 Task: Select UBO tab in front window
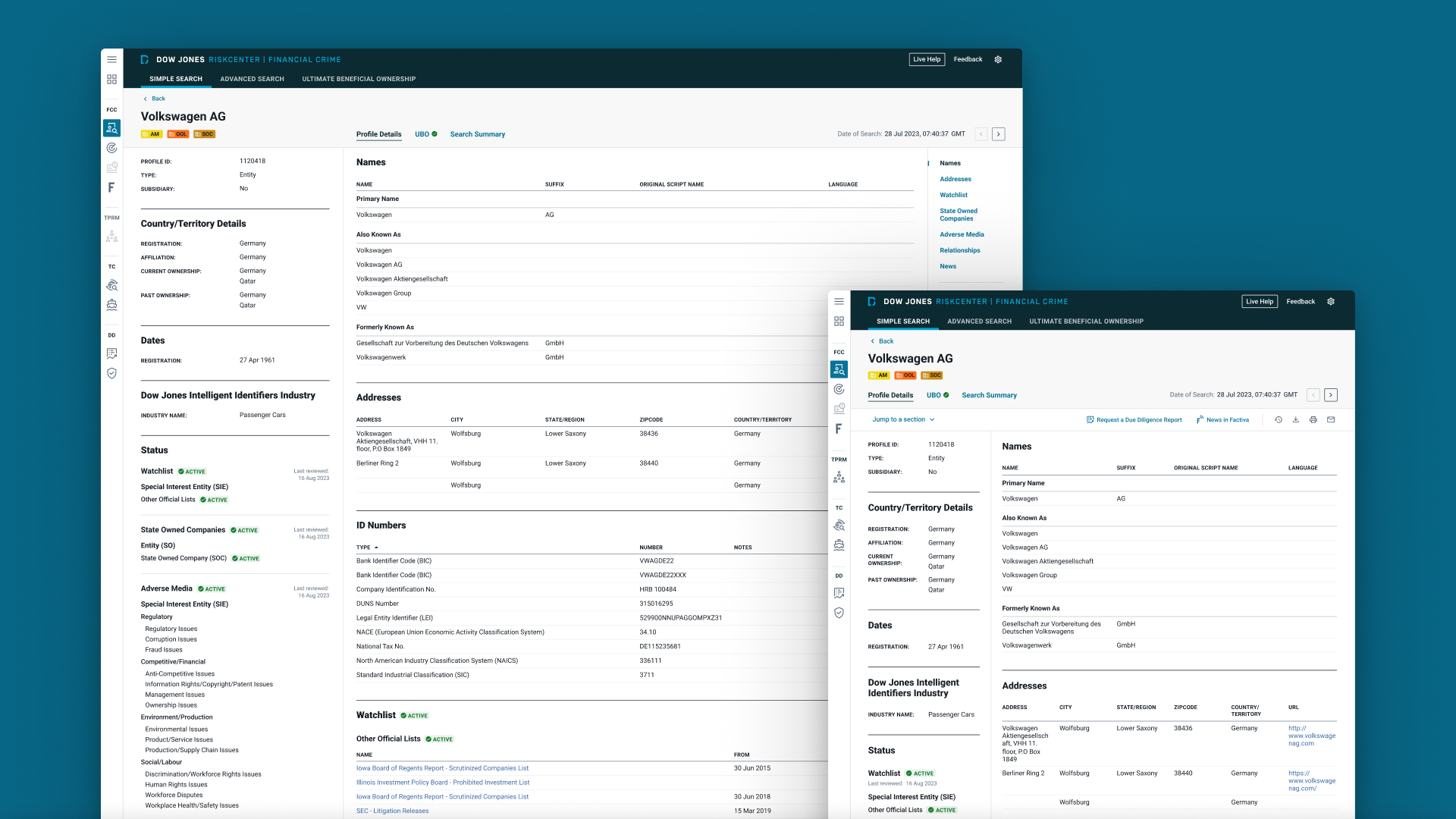[x=938, y=395]
